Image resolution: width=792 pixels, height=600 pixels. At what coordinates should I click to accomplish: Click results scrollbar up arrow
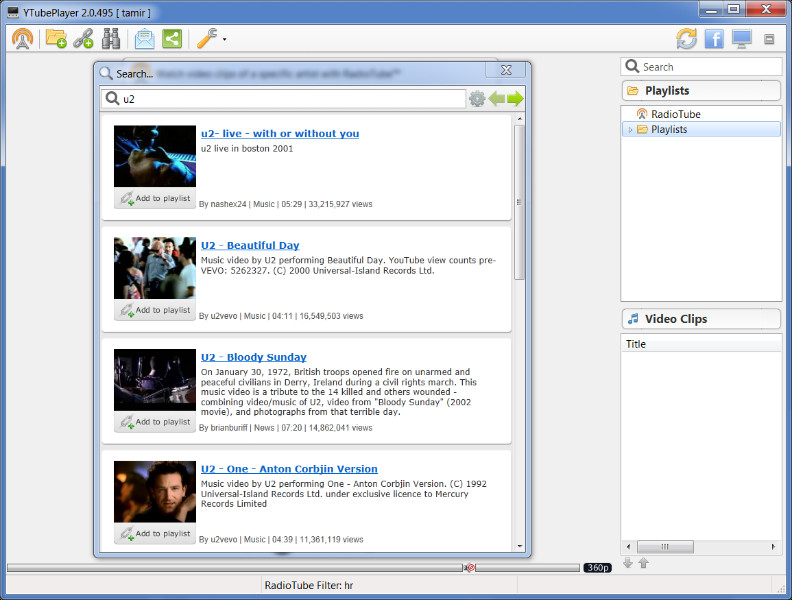coord(519,119)
